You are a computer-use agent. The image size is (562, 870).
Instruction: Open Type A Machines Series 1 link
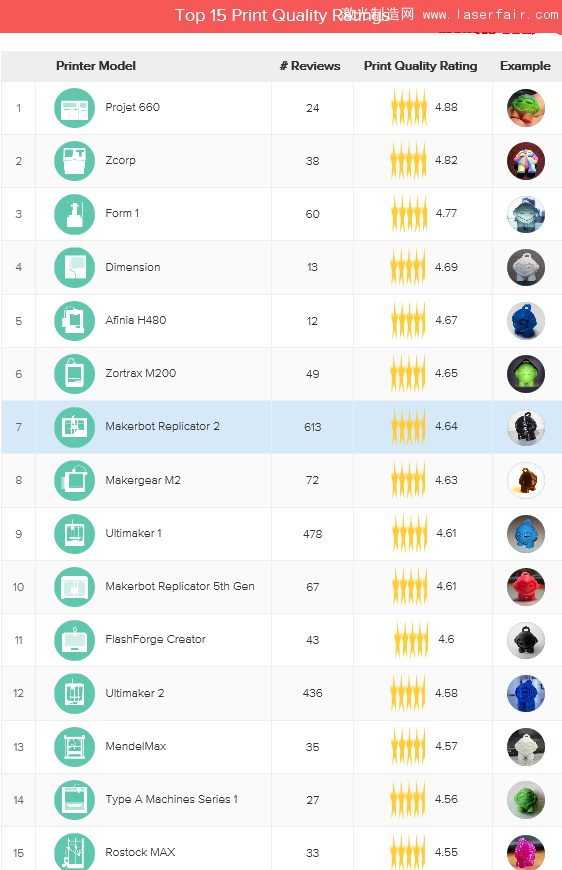pyautogui.click(x=171, y=799)
